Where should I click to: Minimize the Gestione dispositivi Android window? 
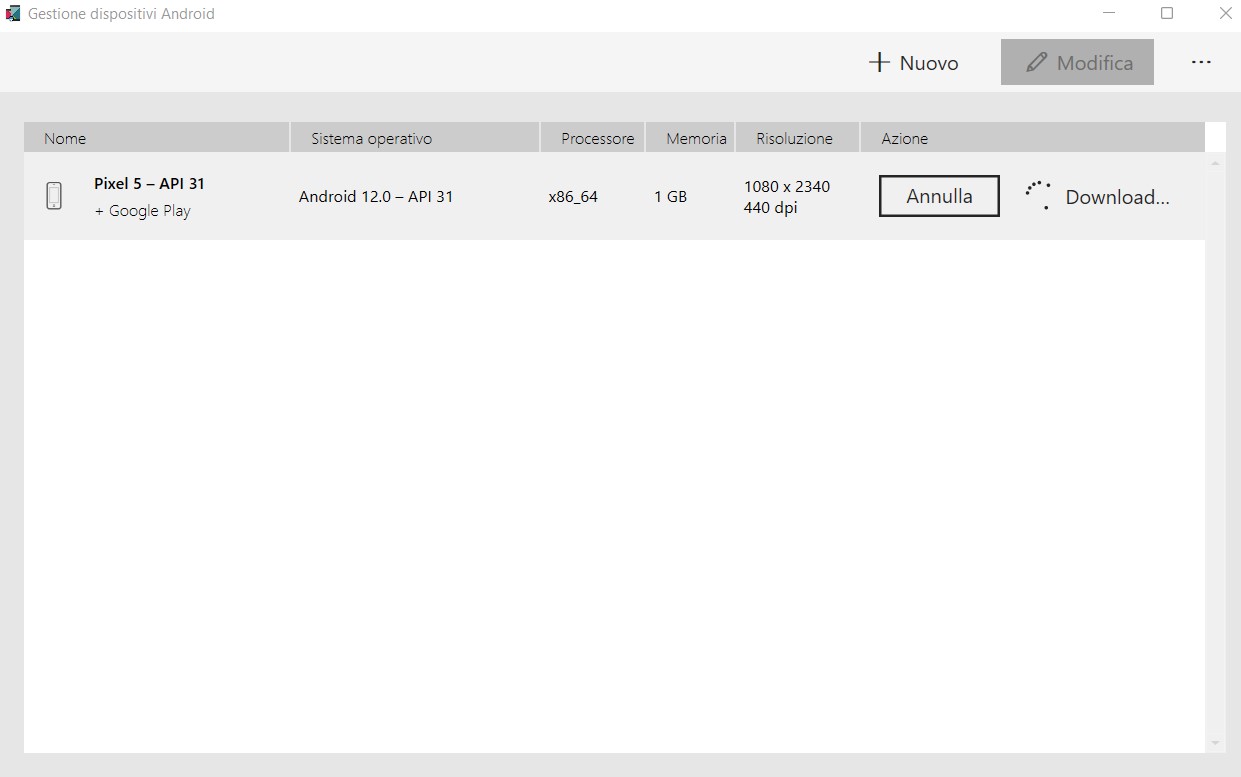[1109, 14]
